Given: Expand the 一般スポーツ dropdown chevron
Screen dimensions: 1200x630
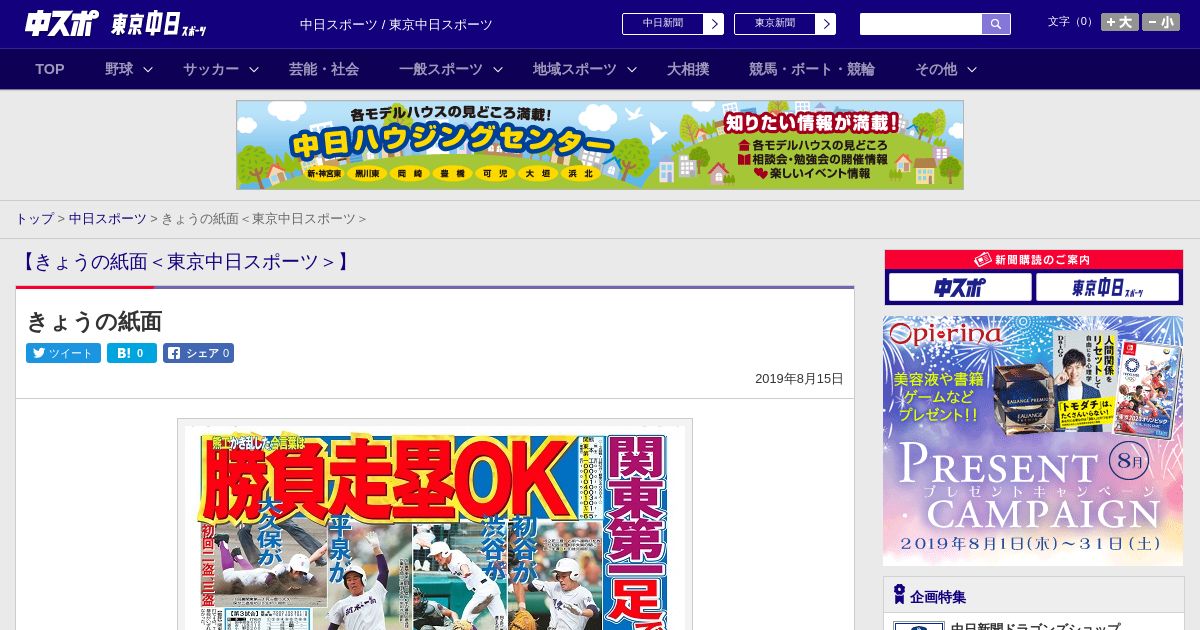Looking at the screenshot, I should point(498,69).
